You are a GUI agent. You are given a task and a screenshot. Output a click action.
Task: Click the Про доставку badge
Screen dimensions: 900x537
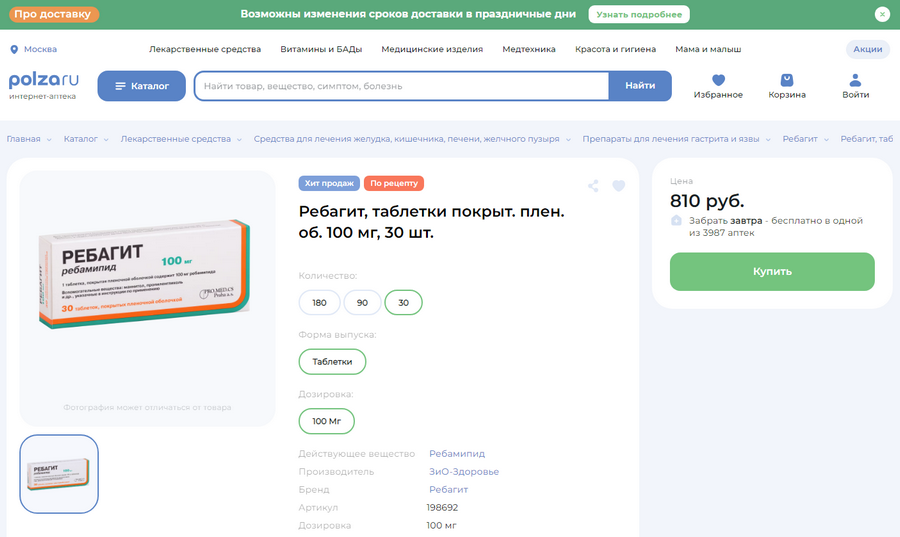[x=53, y=14]
